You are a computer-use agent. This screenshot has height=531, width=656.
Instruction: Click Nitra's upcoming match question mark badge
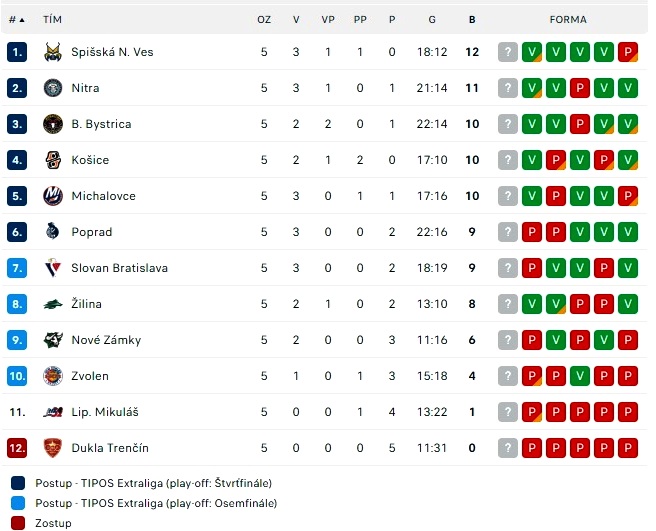pyautogui.click(x=508, y=88)
